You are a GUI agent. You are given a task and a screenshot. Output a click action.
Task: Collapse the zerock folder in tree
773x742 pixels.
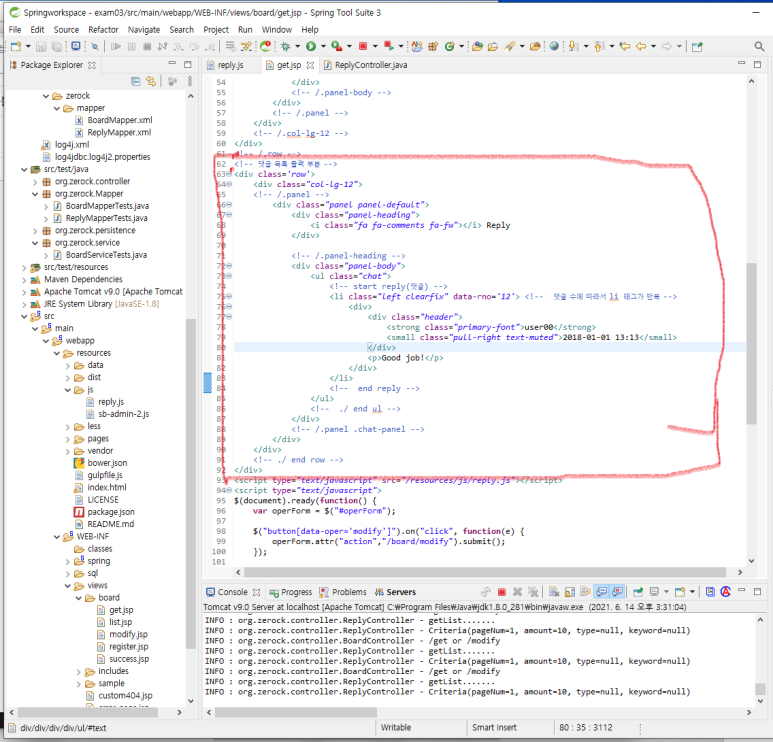46,96
